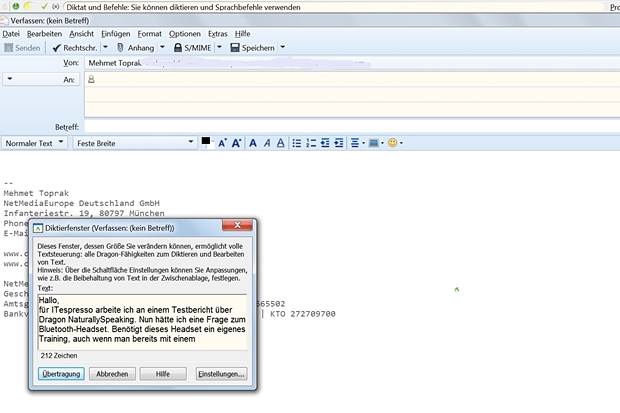Click the contact icon in the An field

[x=91, y=79]
